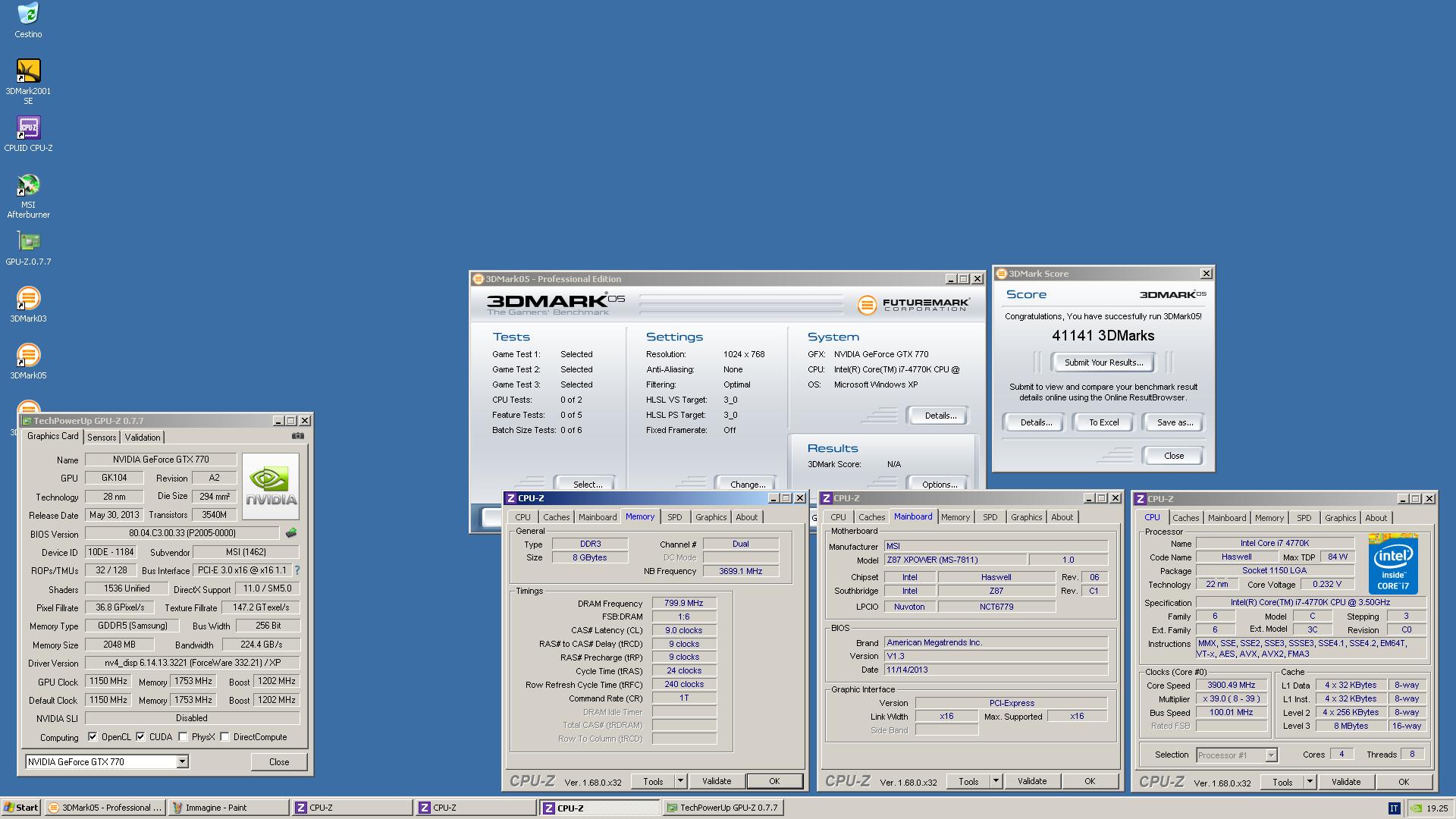1456x819 pixels.
Task: Click the IT language indicator in tray
Action: pyautogui.click(x=1394, y=808)
